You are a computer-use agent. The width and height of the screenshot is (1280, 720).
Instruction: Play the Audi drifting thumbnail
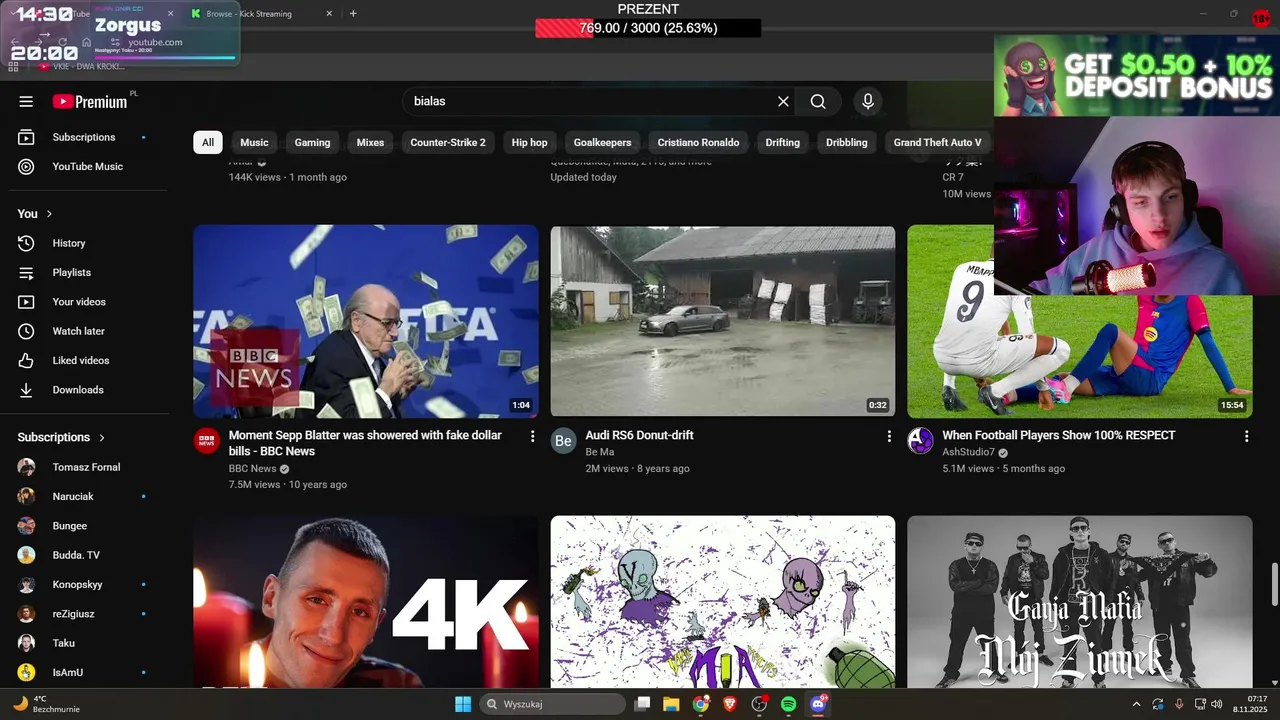(723, 321)
